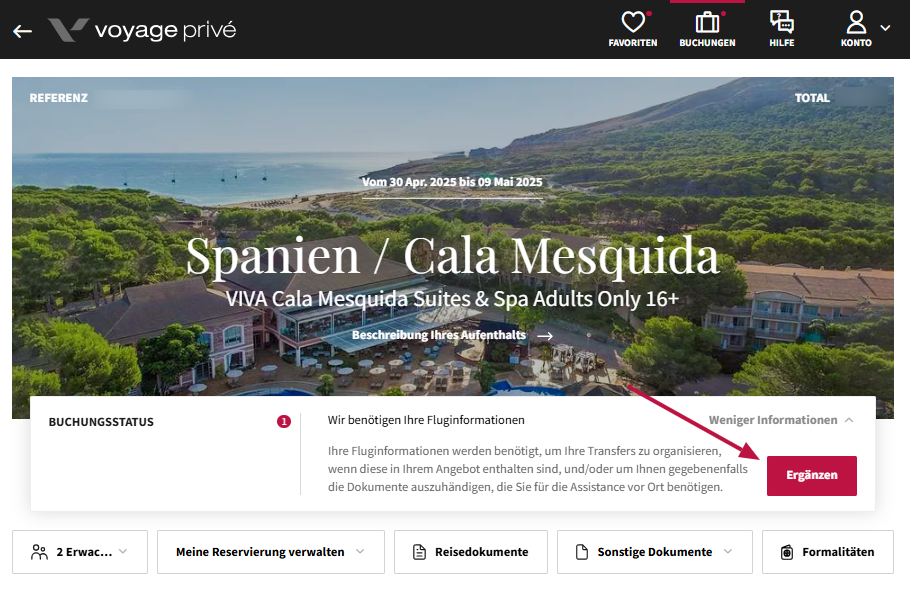Open Favoriten heart icon
The height and width of the screenshot is (592, 910).
coord(632,22)
